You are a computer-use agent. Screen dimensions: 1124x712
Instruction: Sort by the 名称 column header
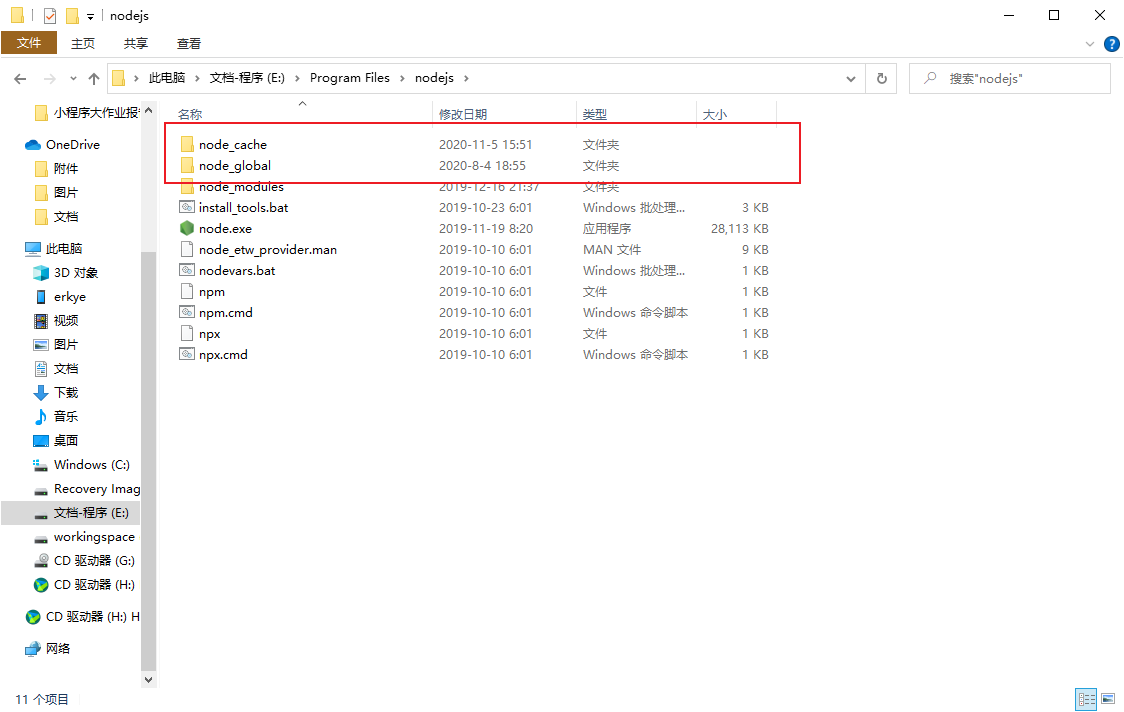click(x=189, y=114)
